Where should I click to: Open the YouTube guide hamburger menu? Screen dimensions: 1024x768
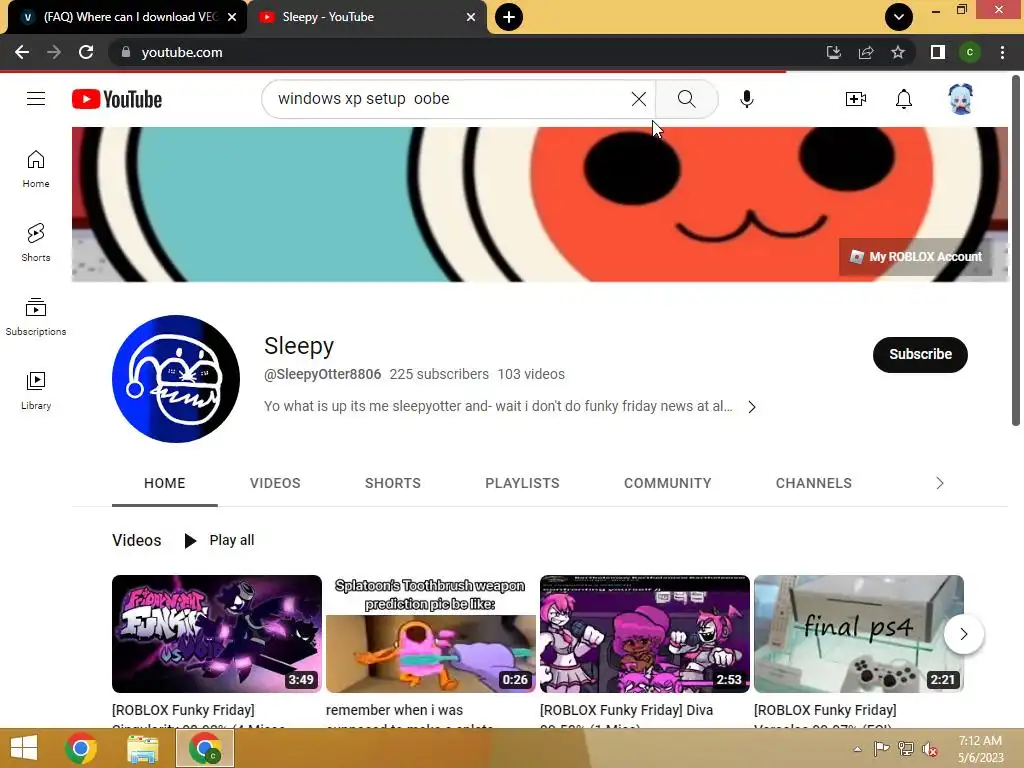coord(36,99)
